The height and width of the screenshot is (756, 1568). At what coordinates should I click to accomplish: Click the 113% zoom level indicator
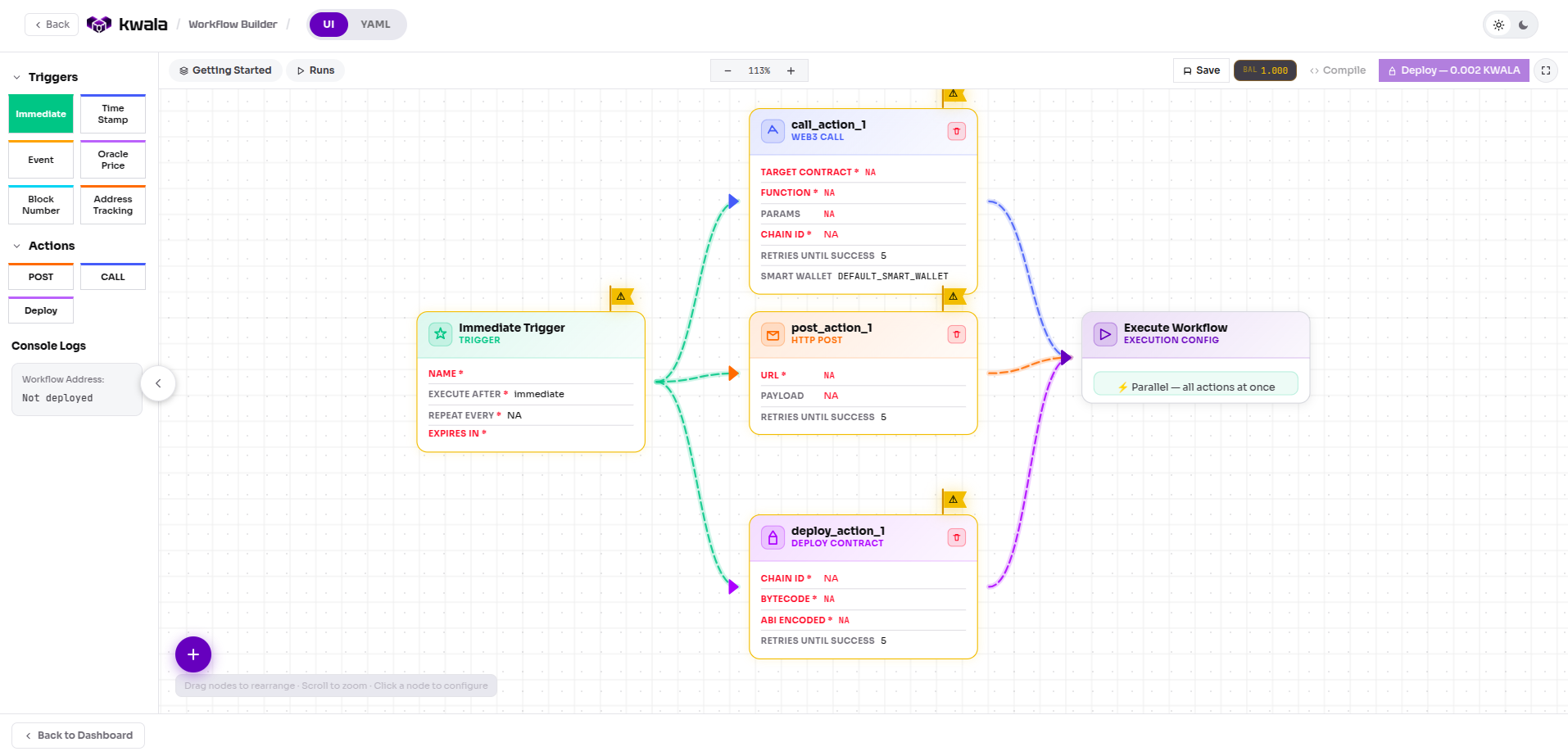[759, 71]
